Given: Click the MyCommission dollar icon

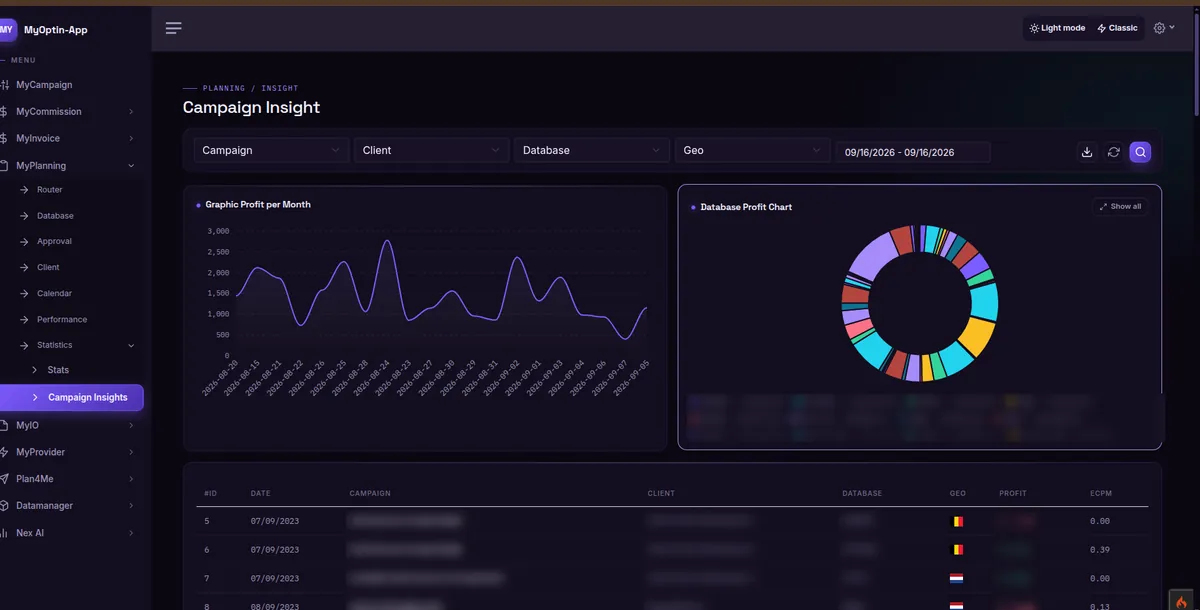Looking at the screenshot, I should [x=4, y=112].
